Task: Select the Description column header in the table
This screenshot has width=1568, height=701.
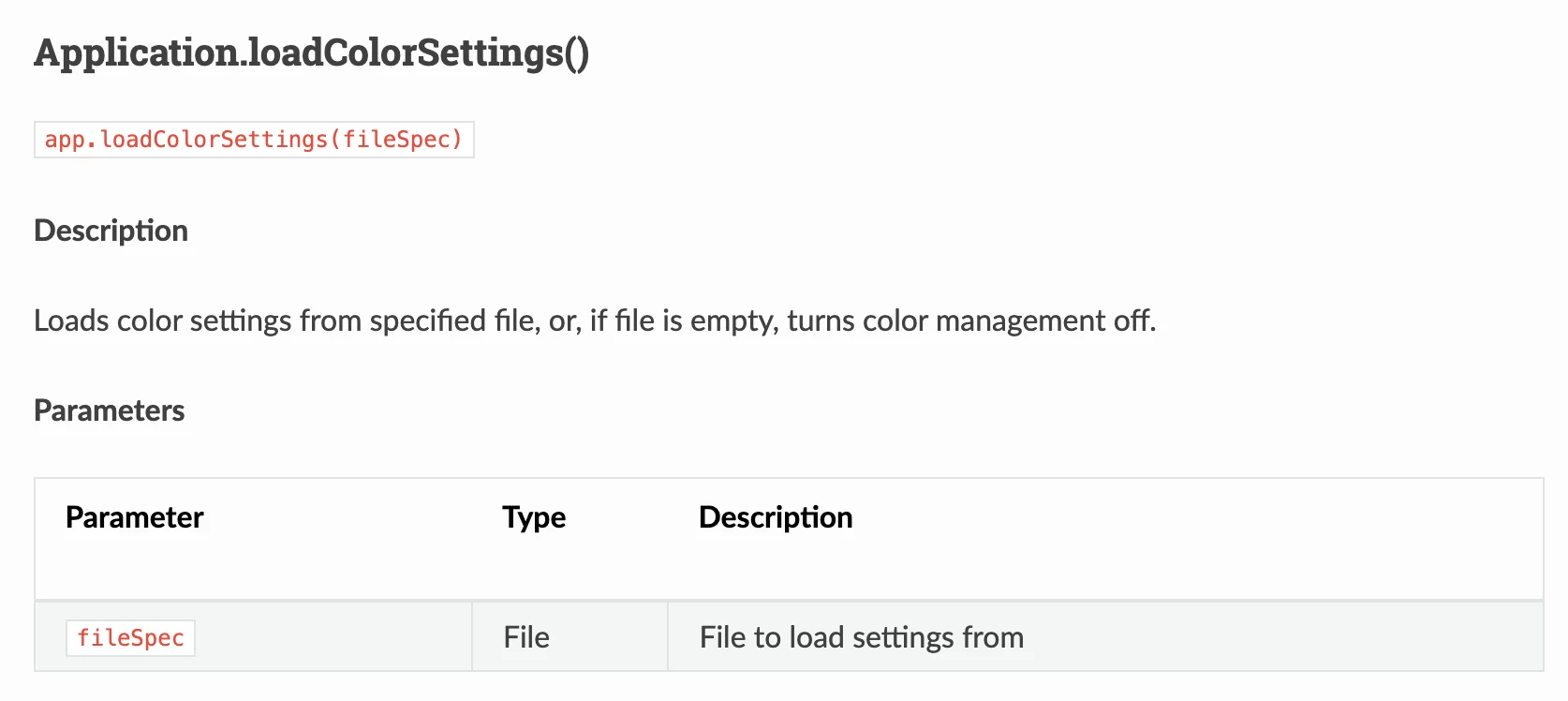Action: 776,517
